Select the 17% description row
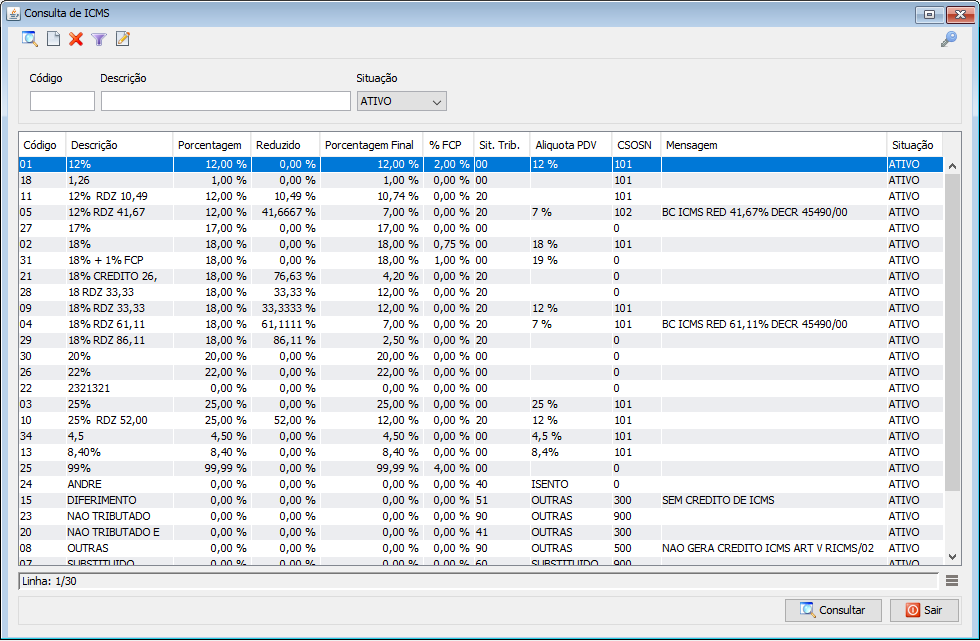 pos(481,229)
